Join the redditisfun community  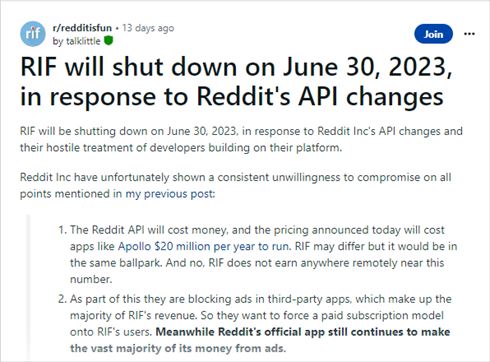433,34
